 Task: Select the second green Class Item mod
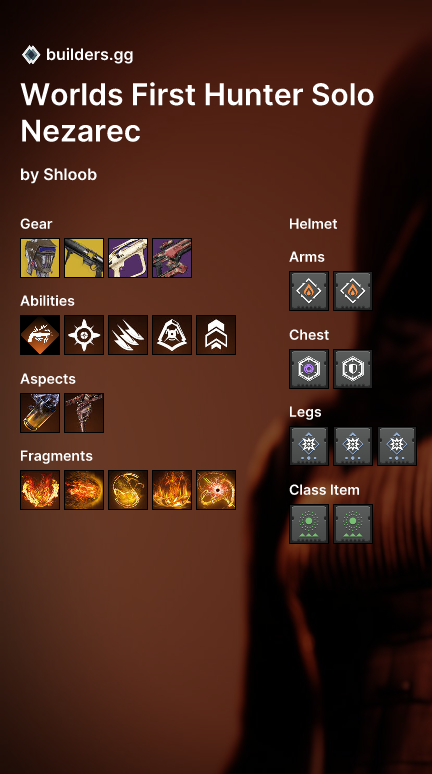[353, 524]
